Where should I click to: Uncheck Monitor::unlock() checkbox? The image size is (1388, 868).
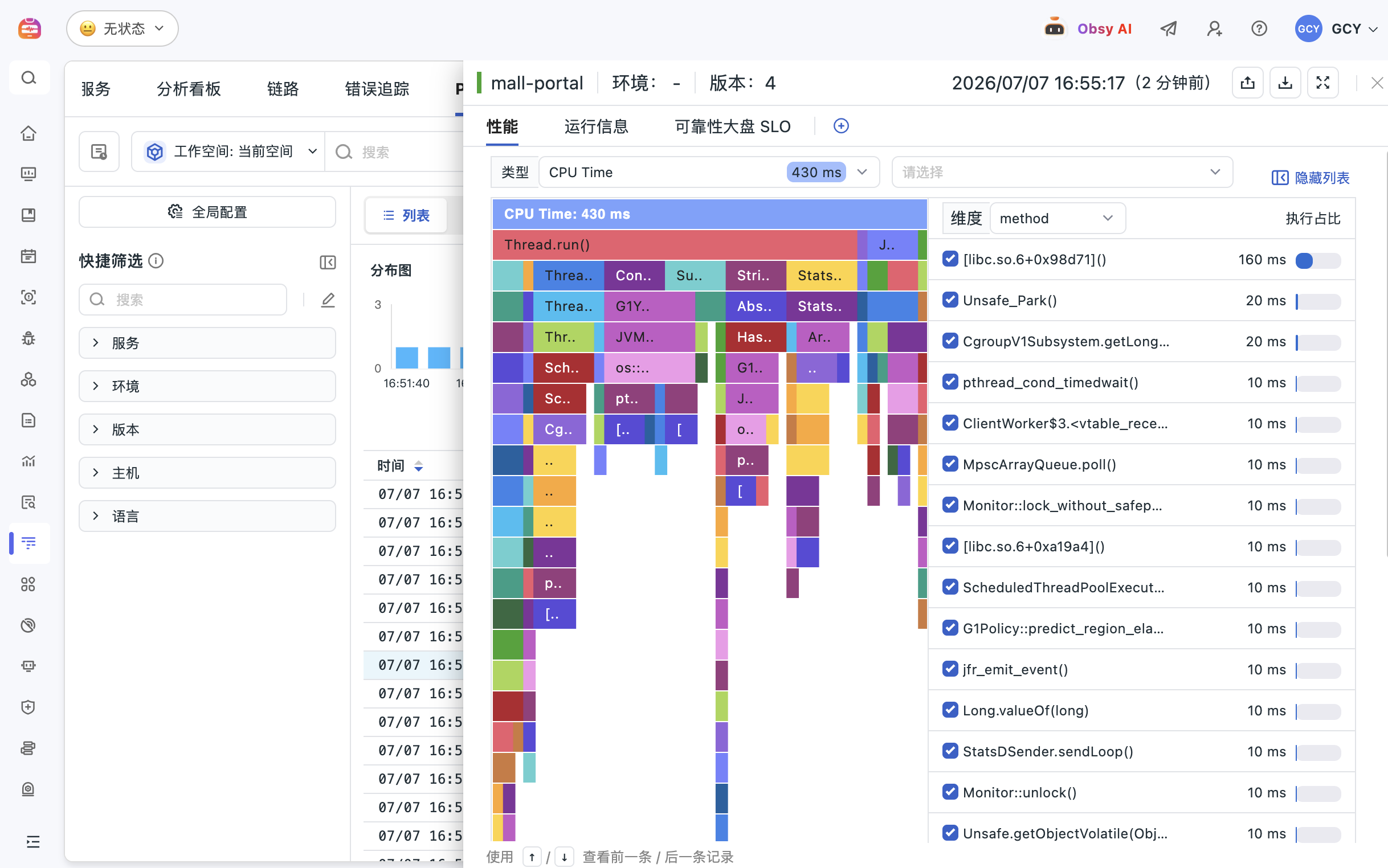pyautogui.click(x=950, y=792)
